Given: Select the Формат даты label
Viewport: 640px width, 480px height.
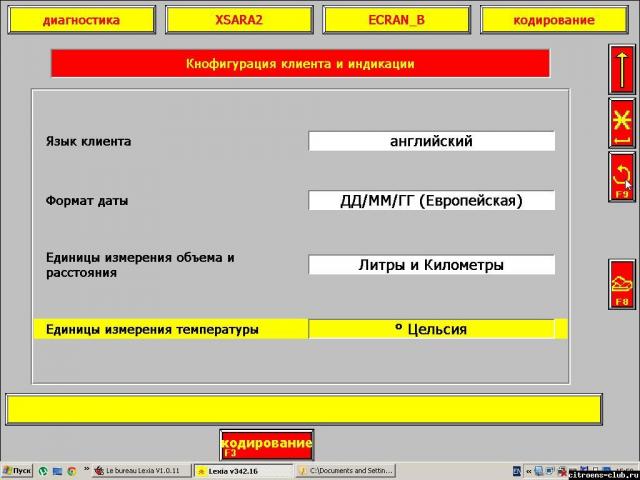Looking at the screenshot, I should pos(87,201).
